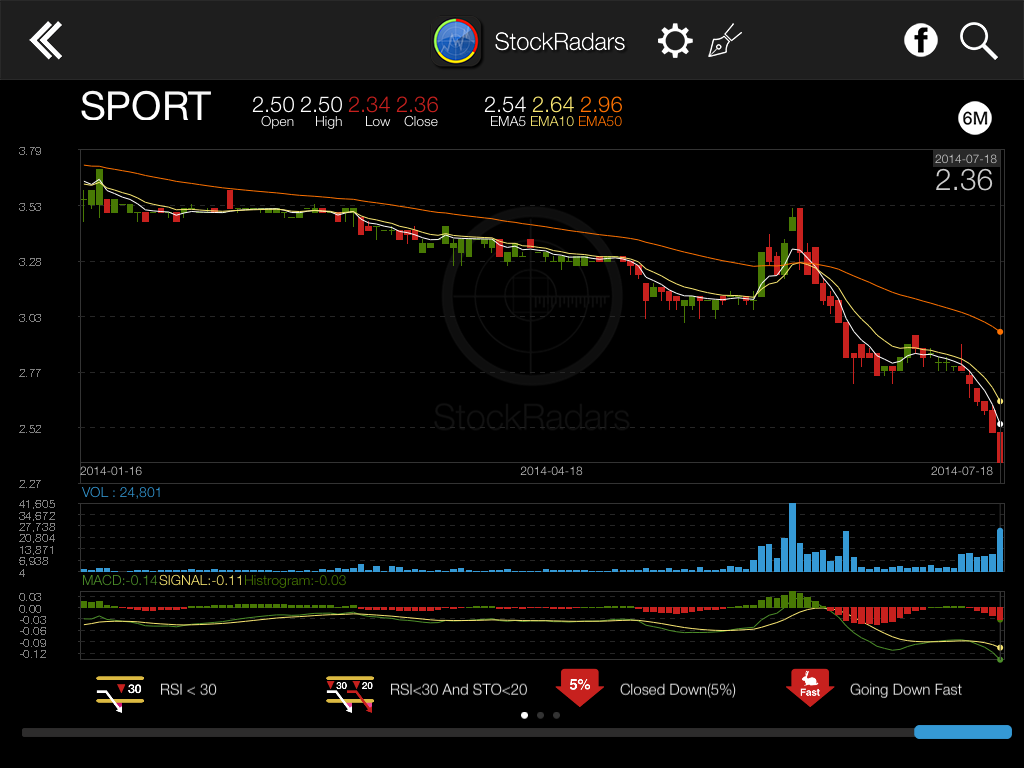The width and height of the screenshot is (1024, 768).
Task: Change the 6M time range button
Action: [x=975, y=118]
